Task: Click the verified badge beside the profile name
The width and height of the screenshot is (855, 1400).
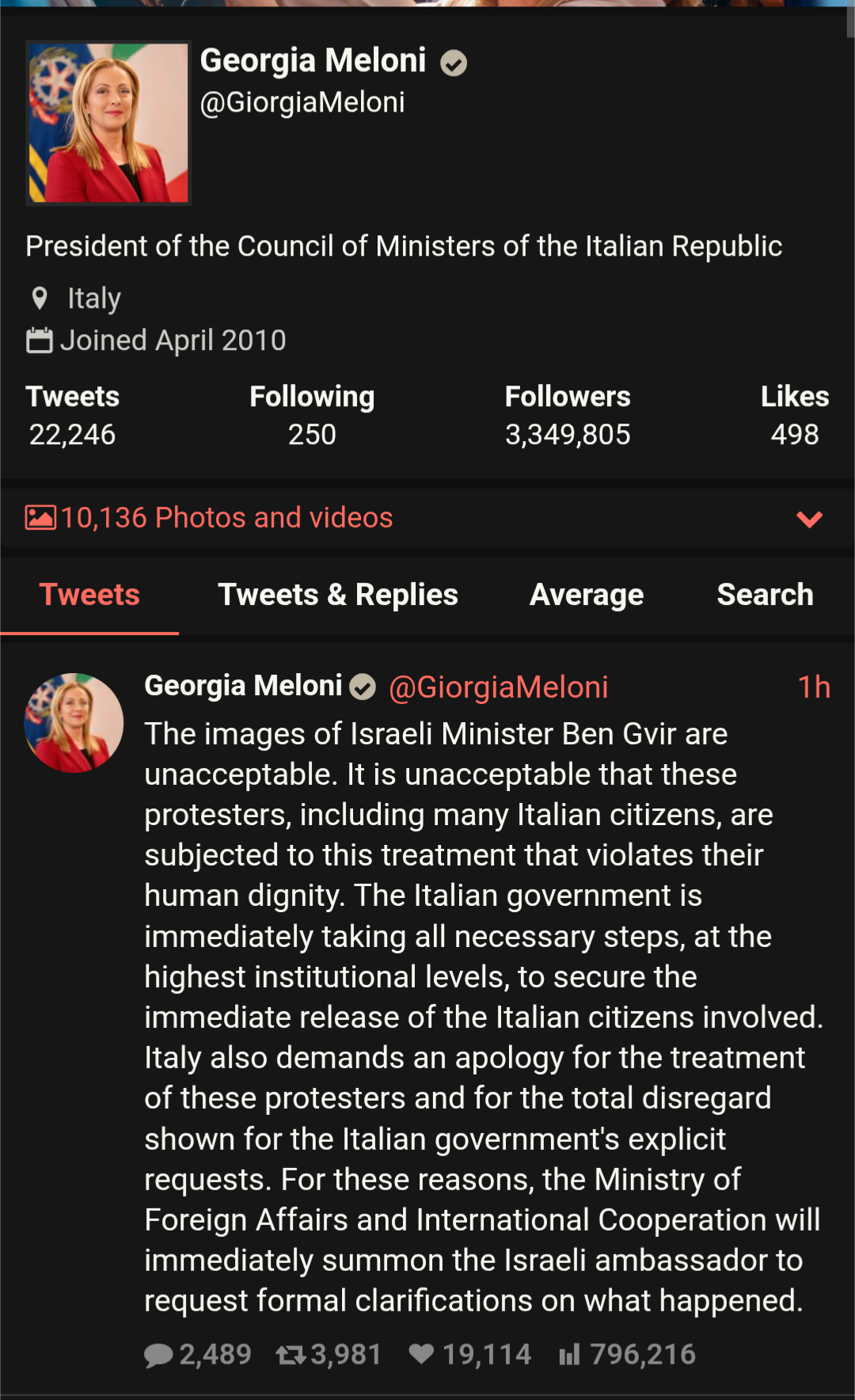Action: coord(454,63)
